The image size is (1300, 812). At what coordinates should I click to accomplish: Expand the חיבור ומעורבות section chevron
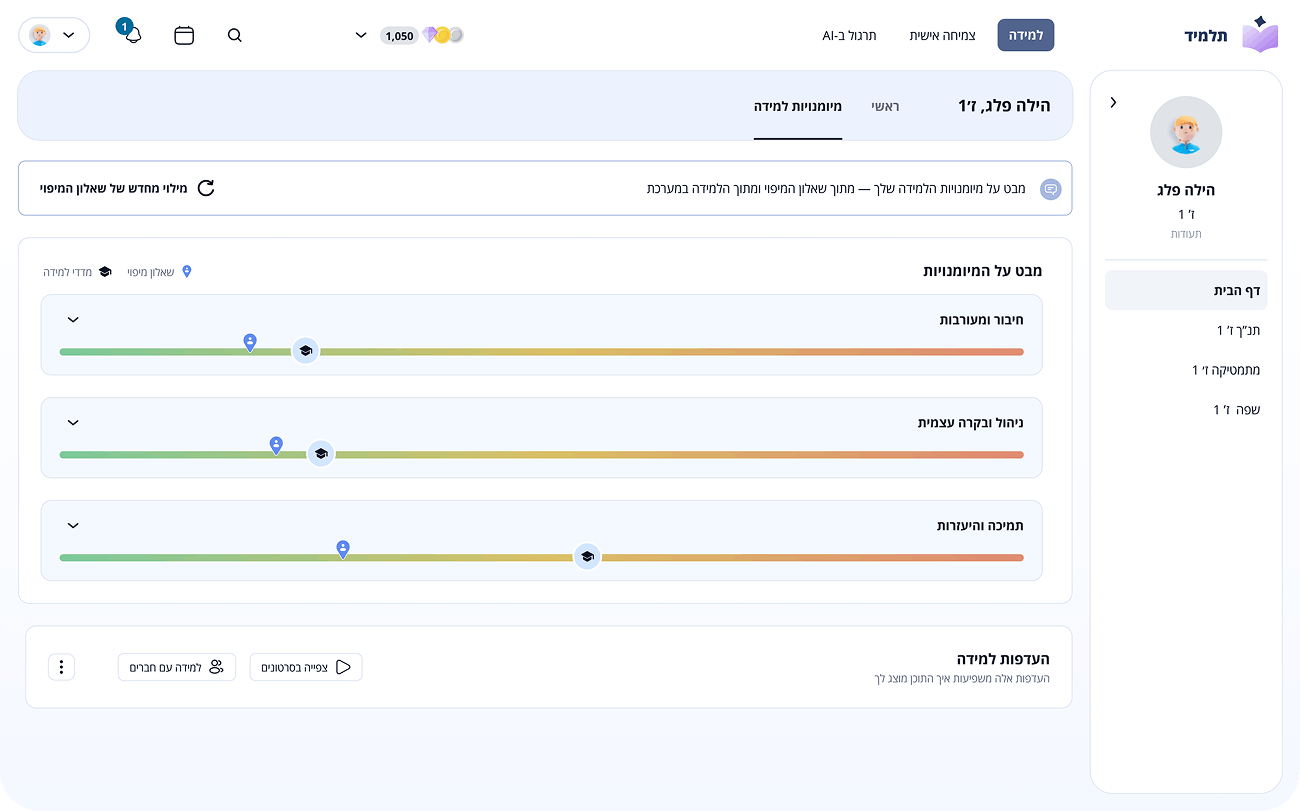click(x=73, y=320)
